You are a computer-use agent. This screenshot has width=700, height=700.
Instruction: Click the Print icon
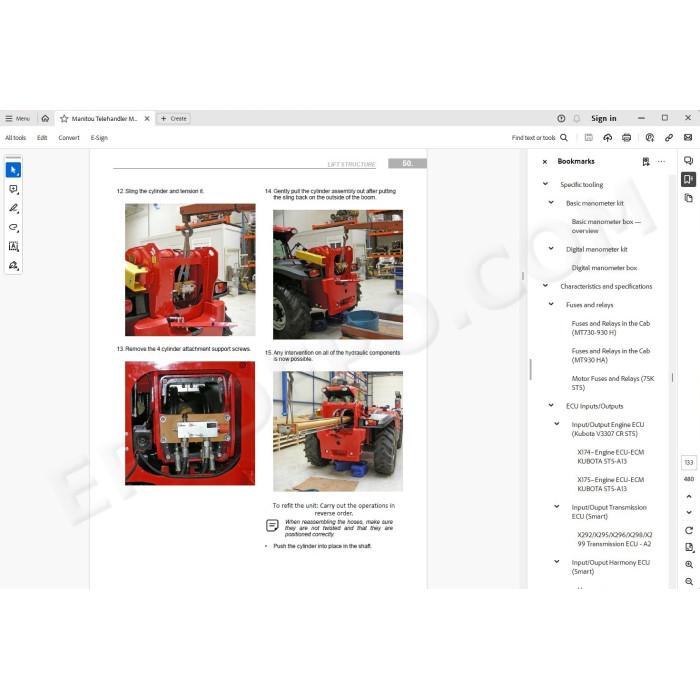[x=626, y=138]
